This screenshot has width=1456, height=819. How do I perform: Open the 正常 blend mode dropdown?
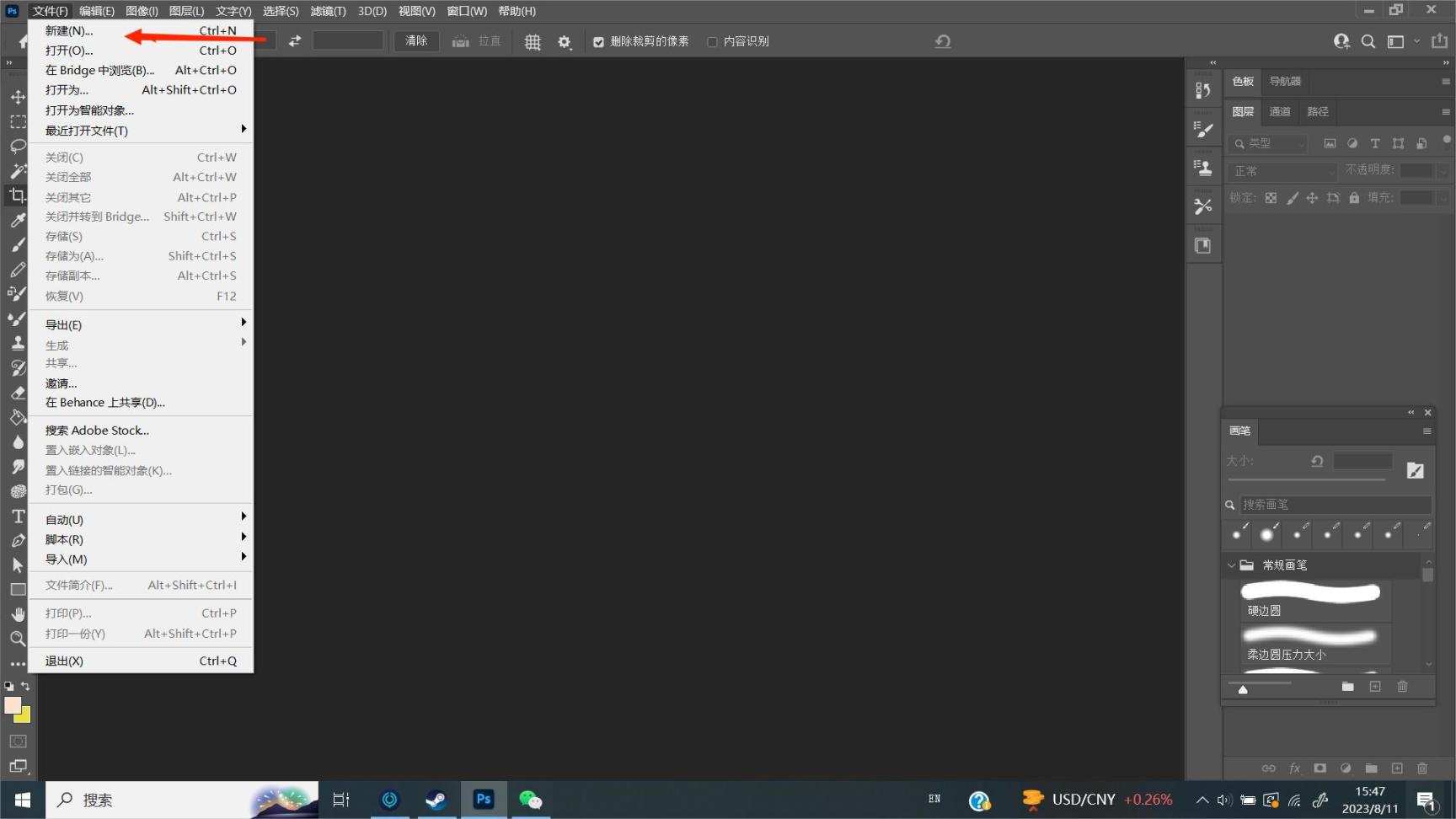point(1282,171)
